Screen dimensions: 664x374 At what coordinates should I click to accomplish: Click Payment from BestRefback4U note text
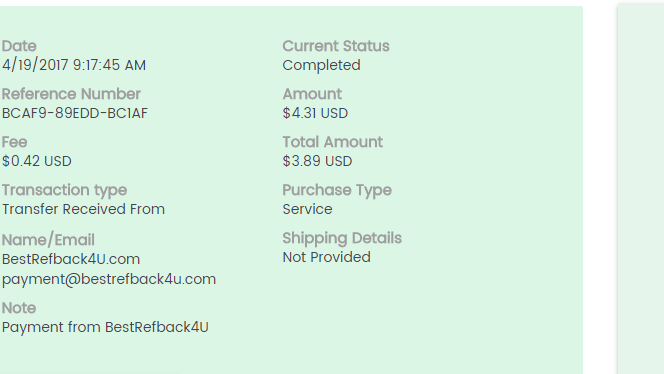coord(105,327)
